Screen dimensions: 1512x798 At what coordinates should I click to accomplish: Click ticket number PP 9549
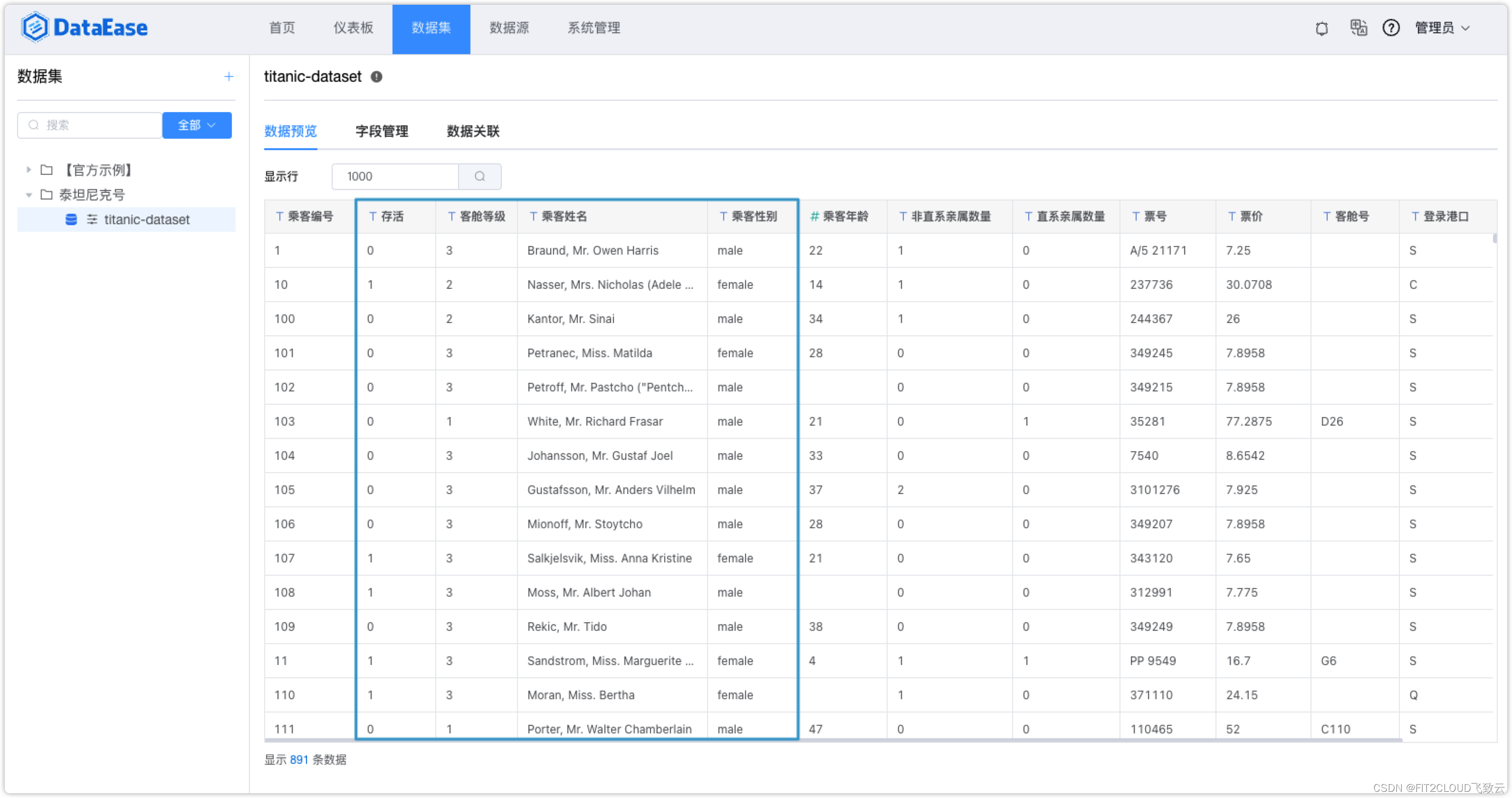1153,661
